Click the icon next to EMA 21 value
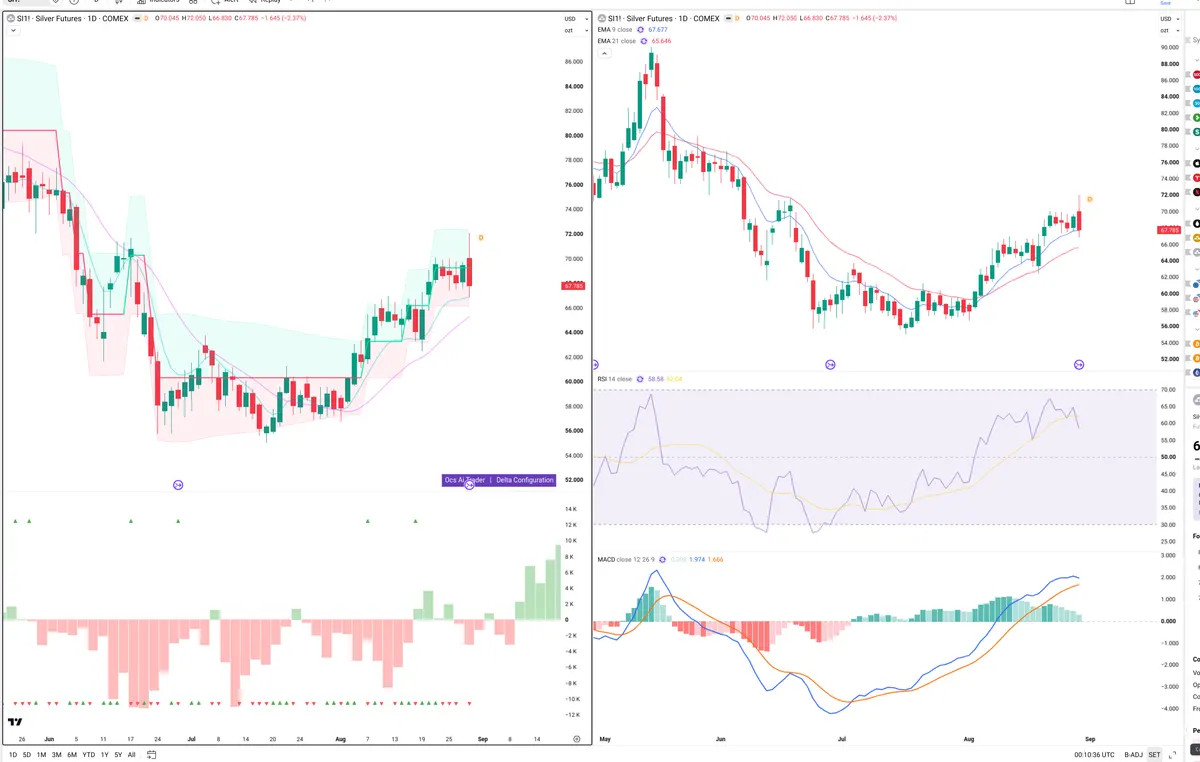1200x762 pixels. tap(645, 41)
